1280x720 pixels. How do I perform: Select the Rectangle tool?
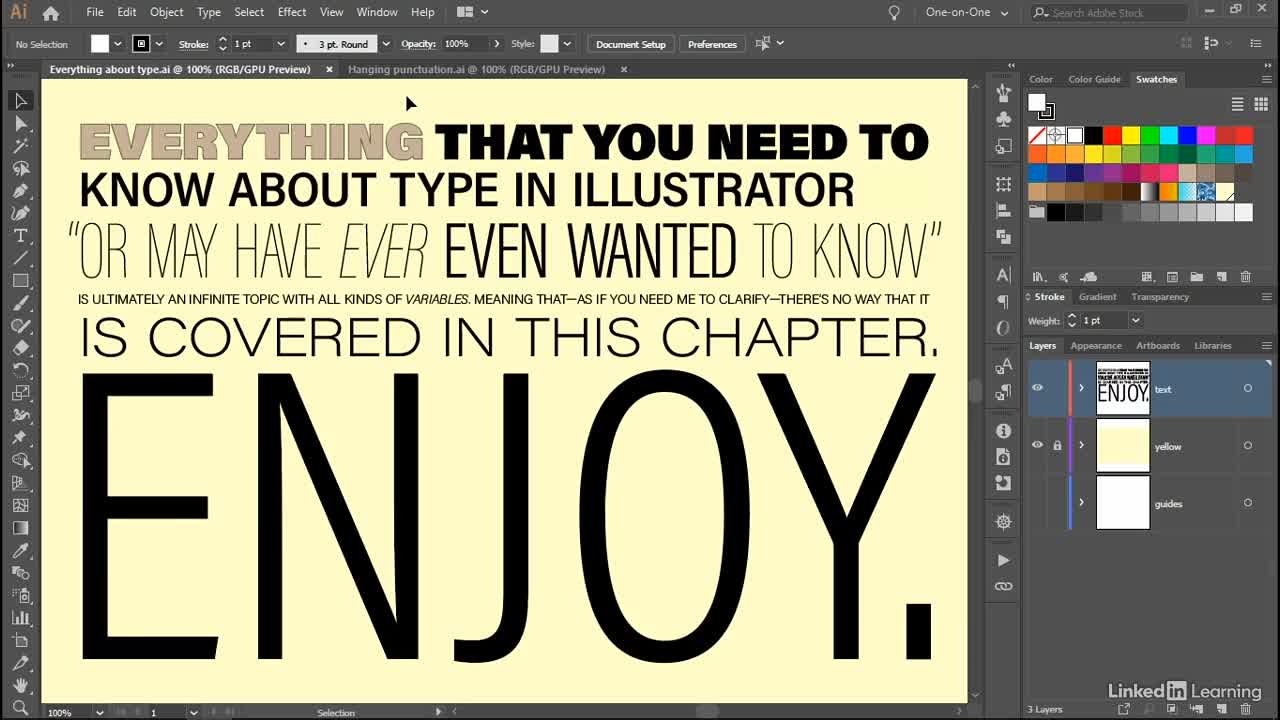20,281
